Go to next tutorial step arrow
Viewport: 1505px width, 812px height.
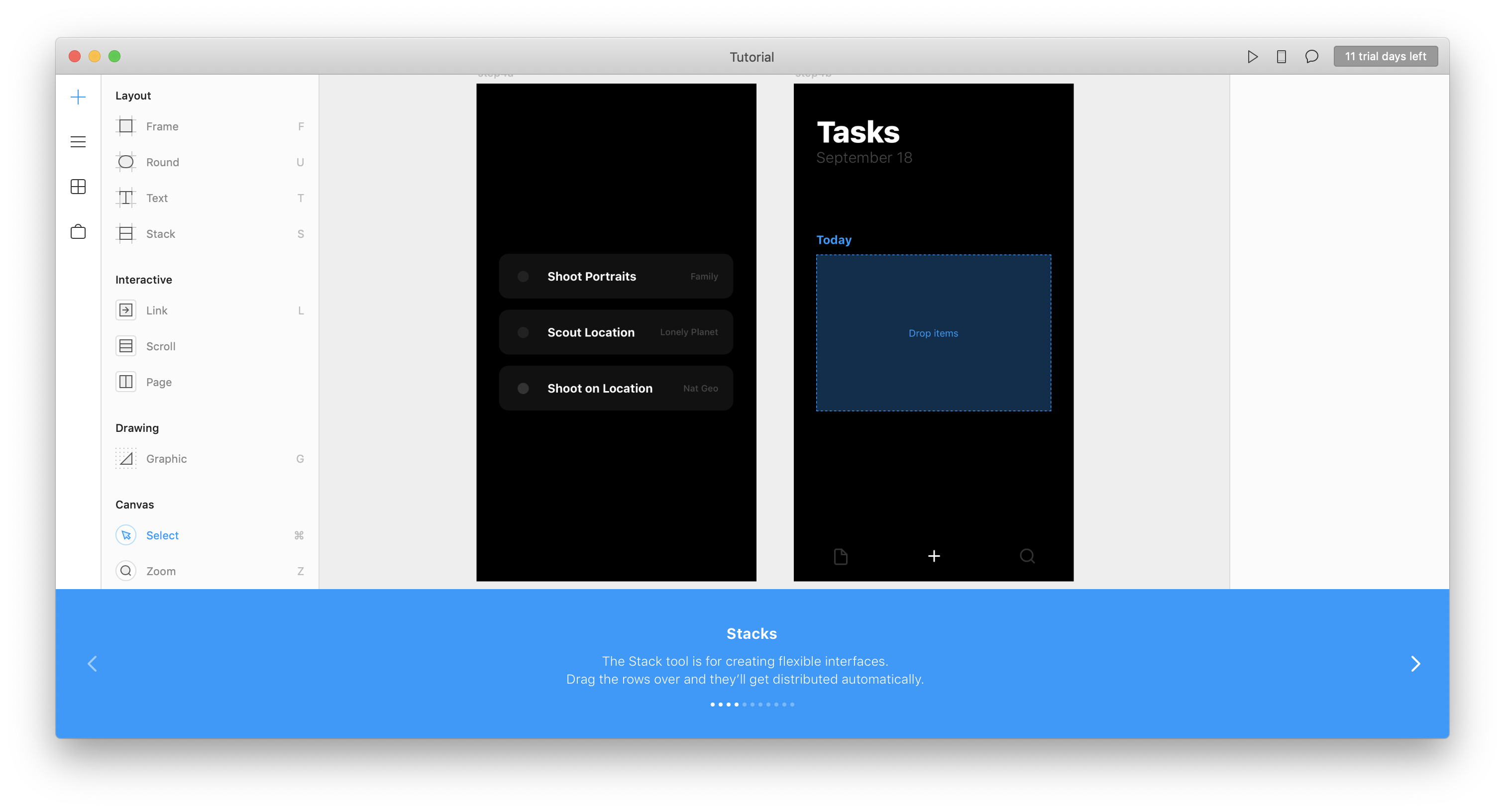[1415, 664]
